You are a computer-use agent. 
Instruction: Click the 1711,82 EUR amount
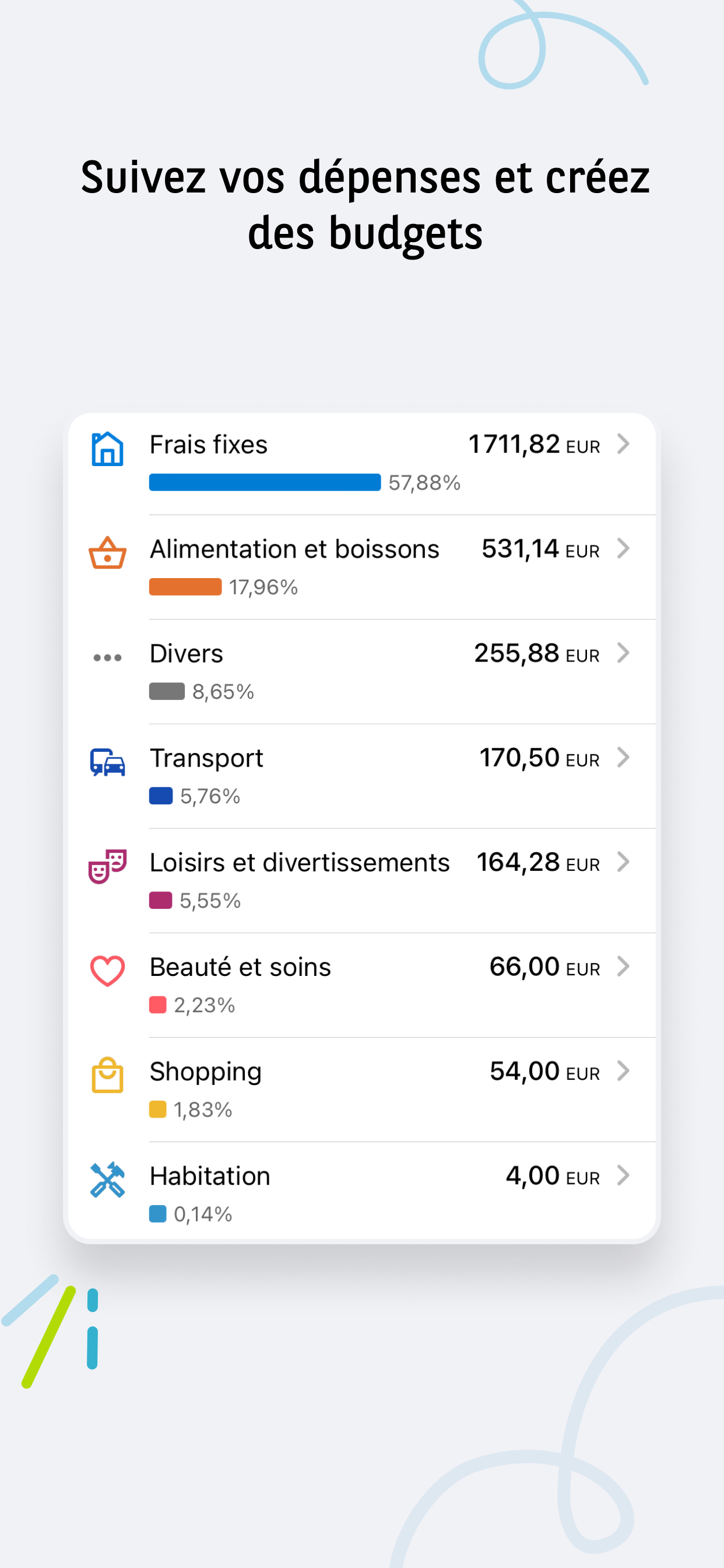pyautogui.click(x=534, y=444)
